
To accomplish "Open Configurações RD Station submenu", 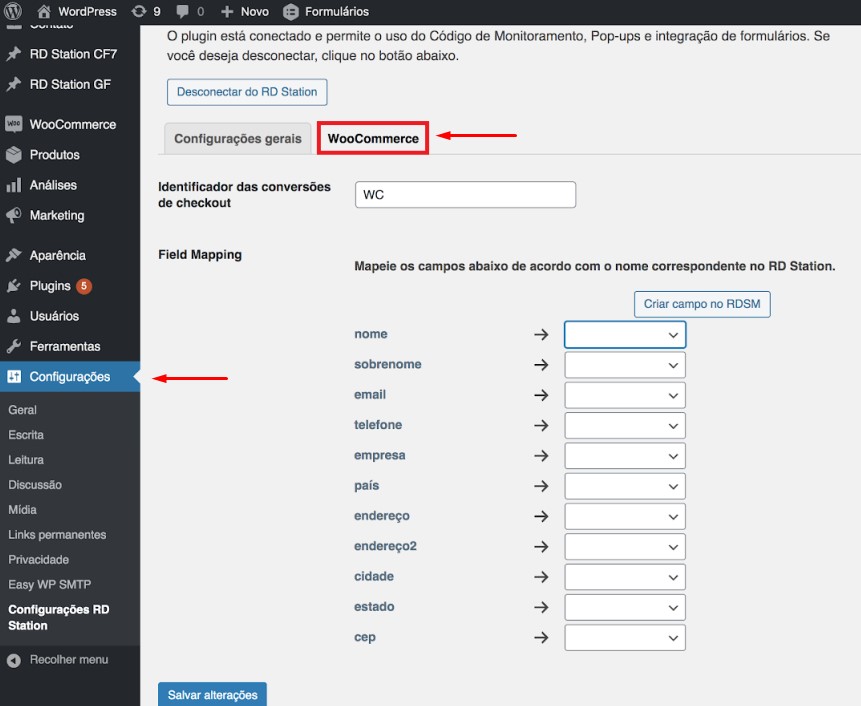I will point(59,618).
